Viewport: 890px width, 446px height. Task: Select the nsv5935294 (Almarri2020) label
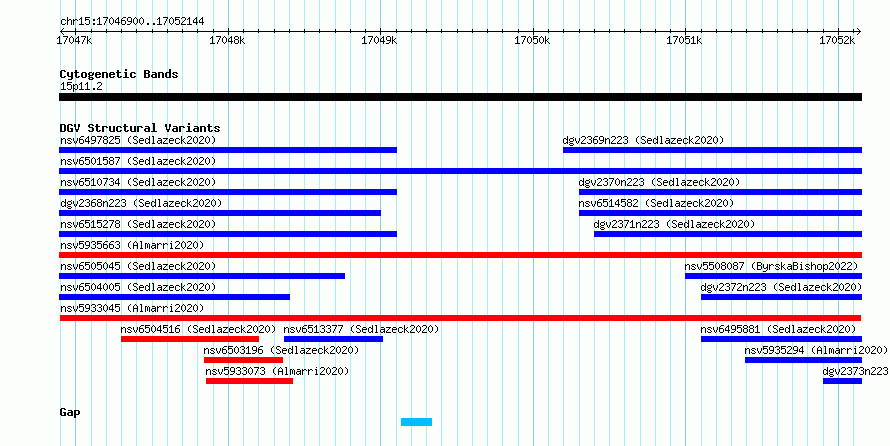coord(816,350)
